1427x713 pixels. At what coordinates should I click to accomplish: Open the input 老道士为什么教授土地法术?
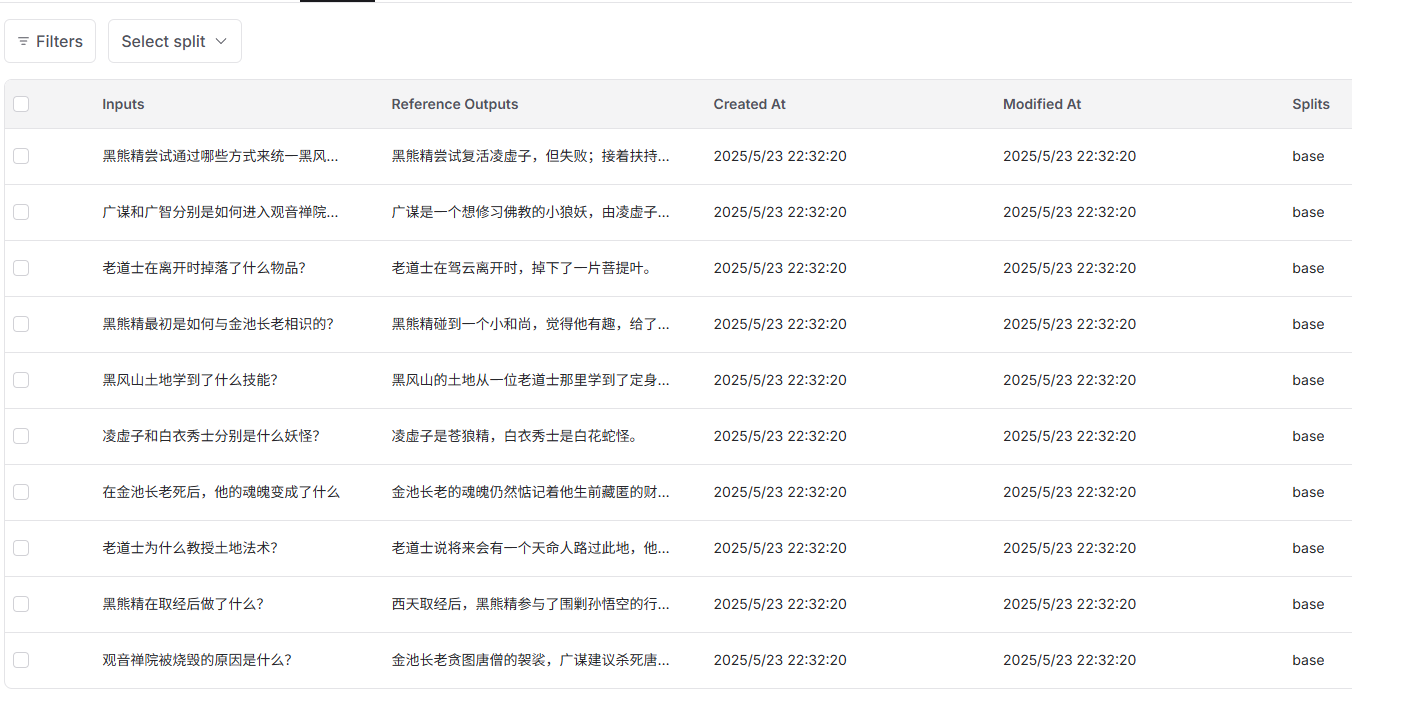[189, 548]
